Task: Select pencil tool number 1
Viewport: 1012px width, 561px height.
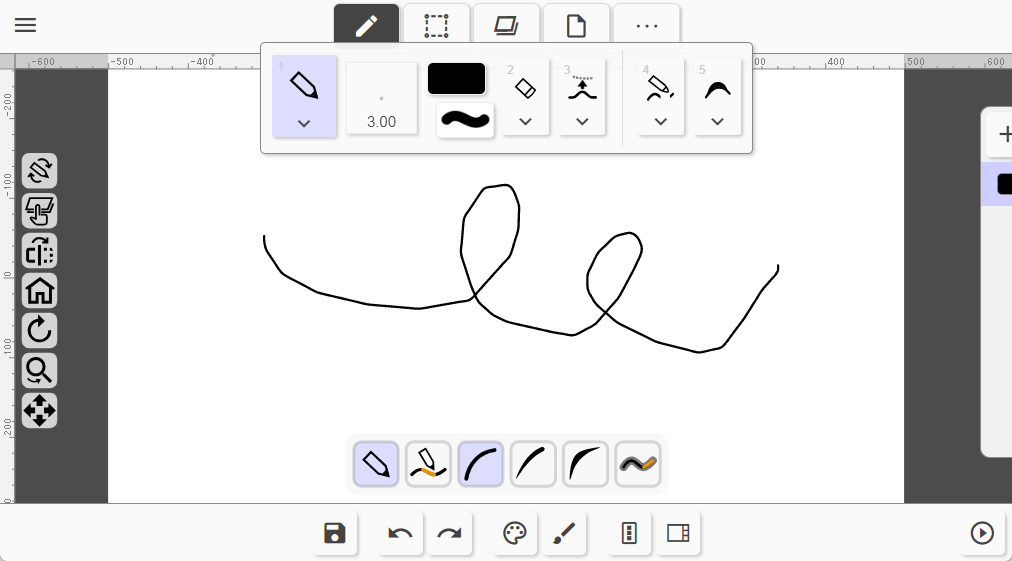Action: point(304,85)
